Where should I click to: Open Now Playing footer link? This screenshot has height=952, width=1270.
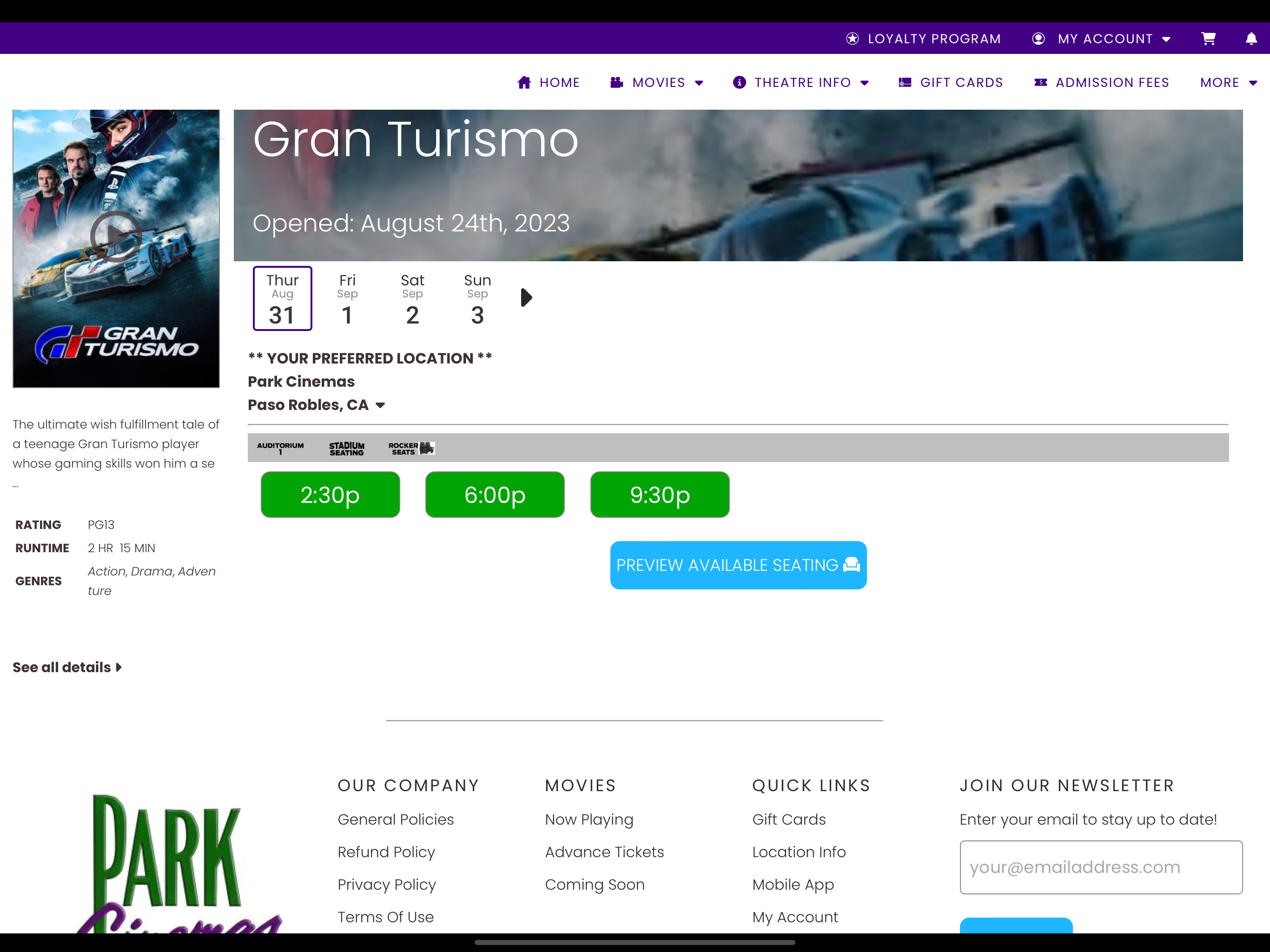tap(589, 820)
